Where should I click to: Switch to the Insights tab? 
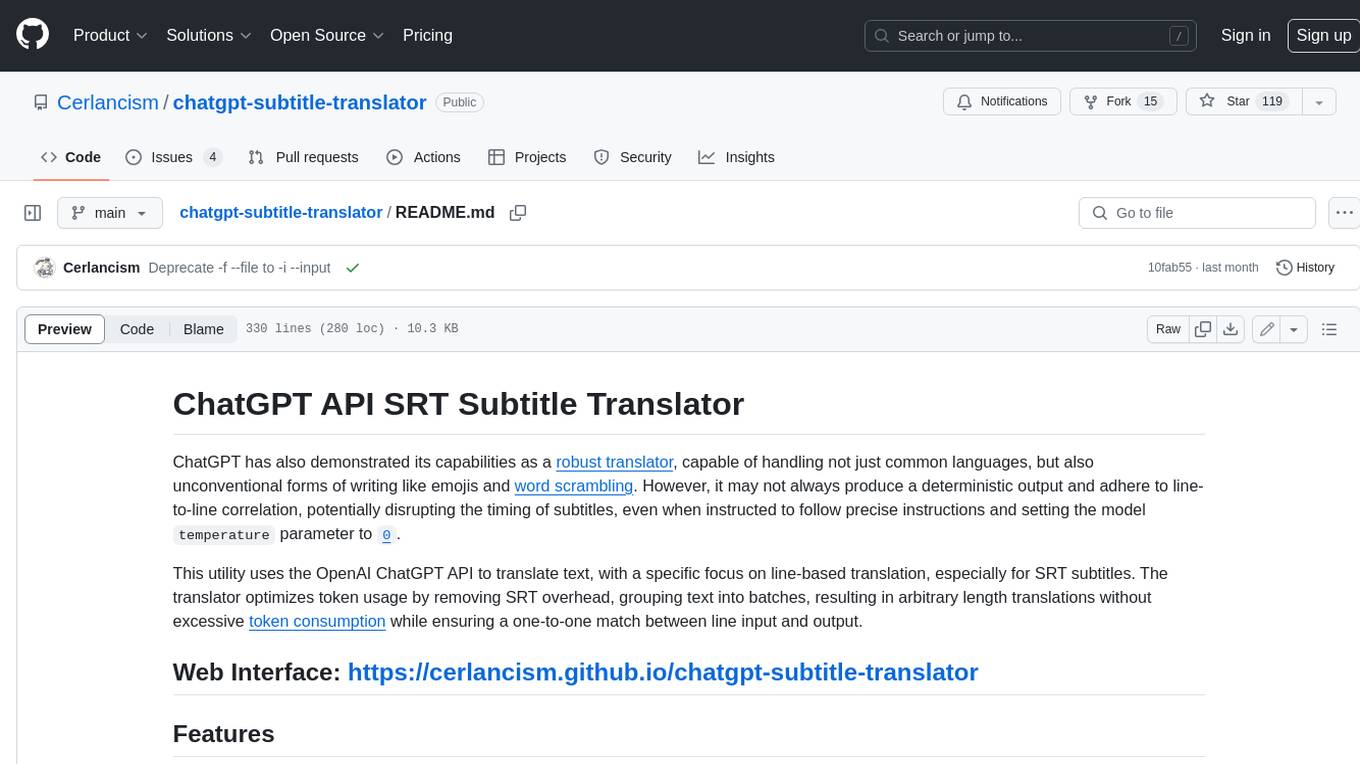(x=736, y=157)
